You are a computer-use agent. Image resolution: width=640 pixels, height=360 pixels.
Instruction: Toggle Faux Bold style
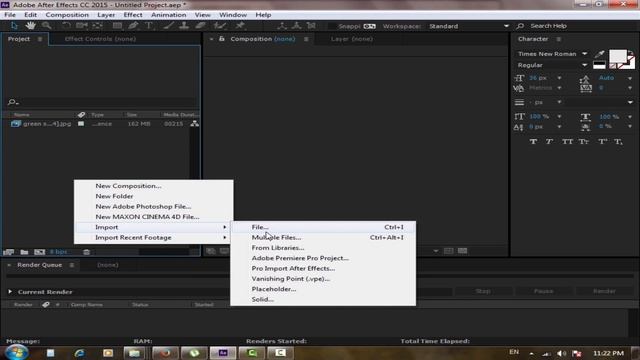click(533, 142)
